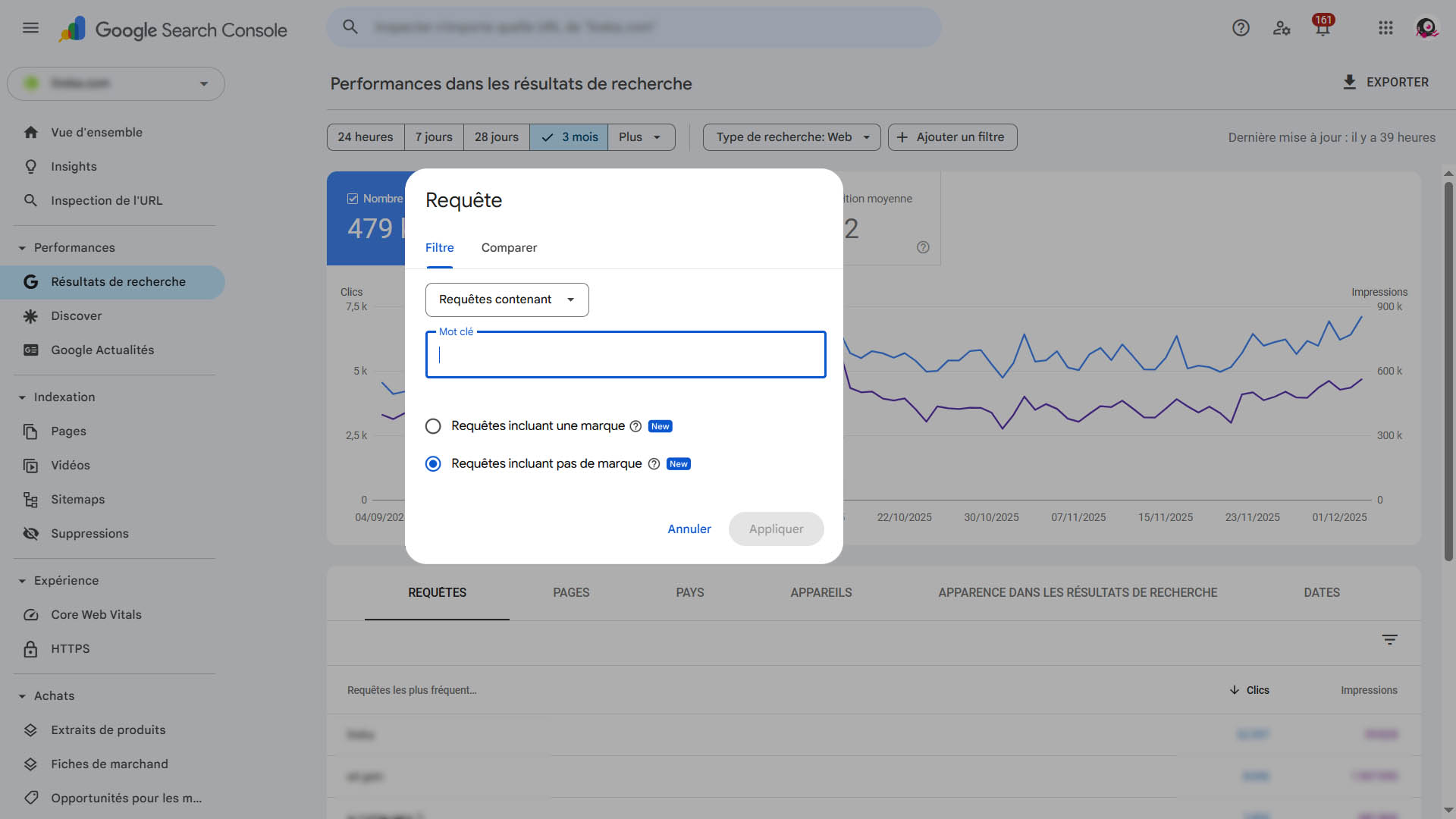Select the 7 jours date range
1456x819 pixels.
point(434,137)
